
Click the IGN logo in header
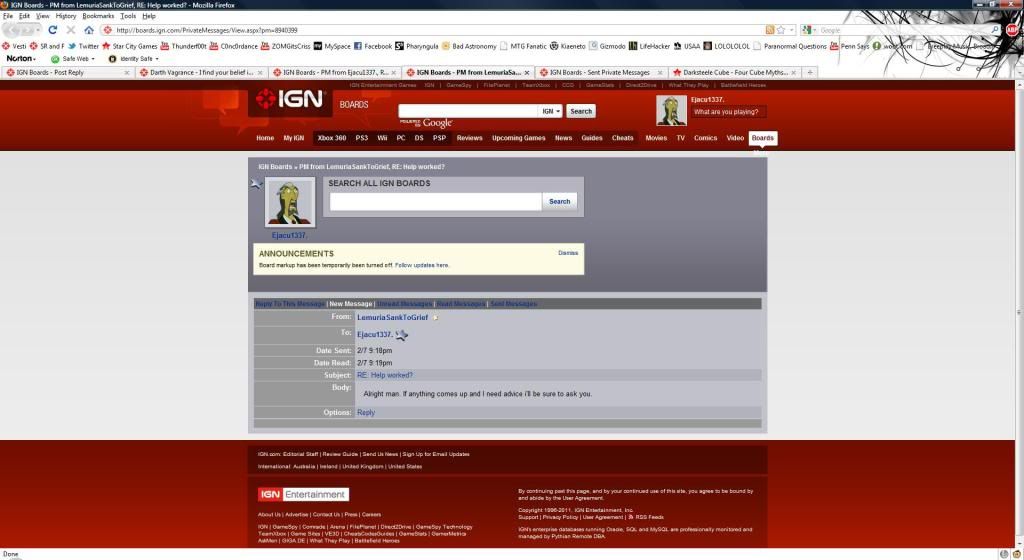289,99
